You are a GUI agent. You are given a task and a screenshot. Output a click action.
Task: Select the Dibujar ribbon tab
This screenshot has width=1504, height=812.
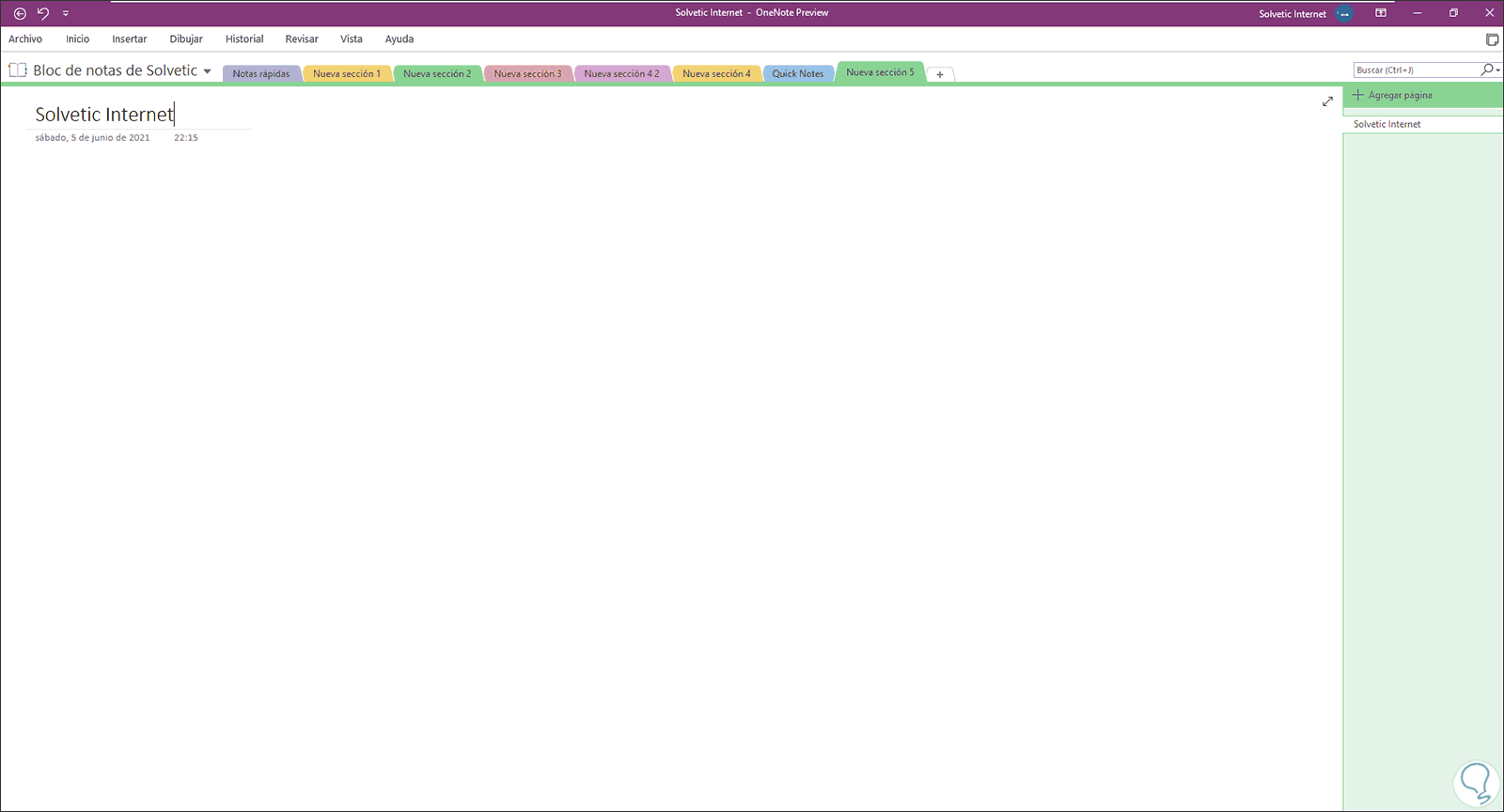pos(186,39)
